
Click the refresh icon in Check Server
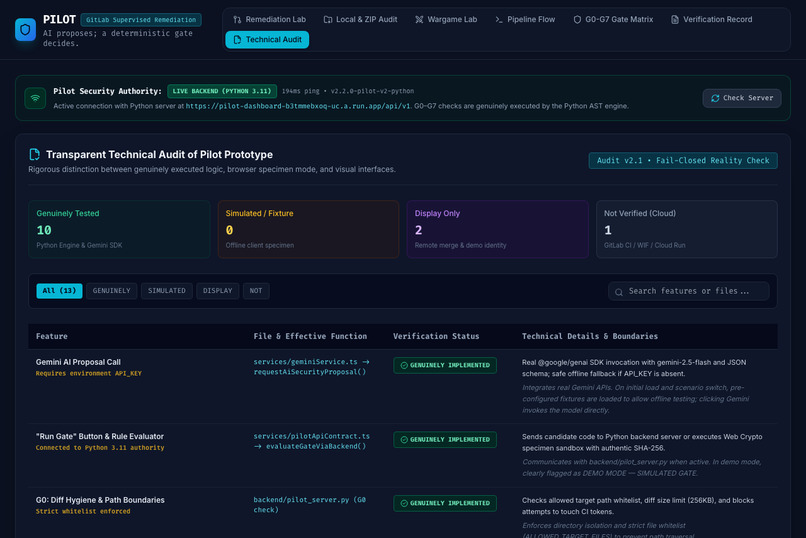715,98
